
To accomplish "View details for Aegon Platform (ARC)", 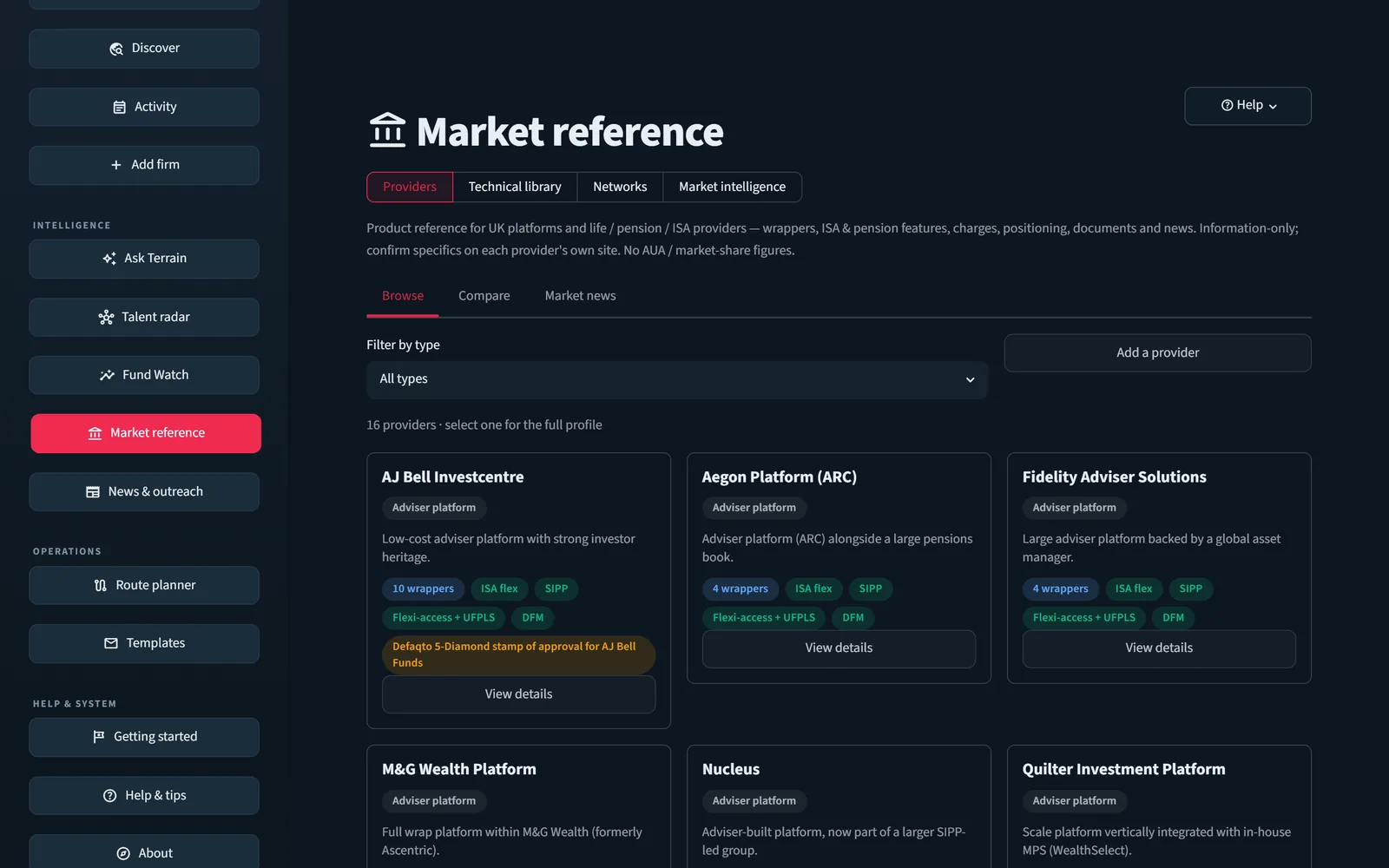I will coord(839,648).
